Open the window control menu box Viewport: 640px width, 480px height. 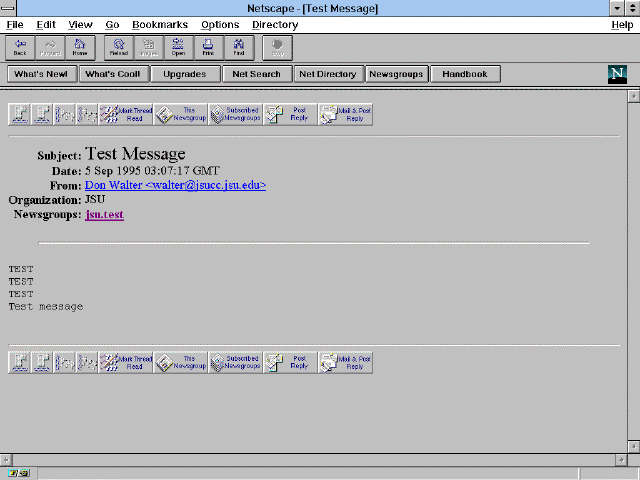(8, 8)
